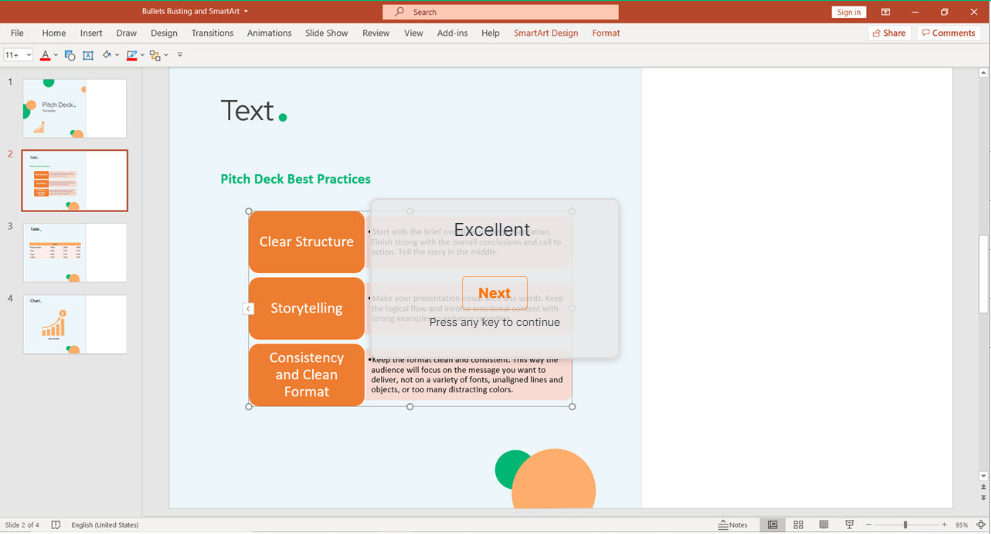Image resolution: width=991 pixels, height=534 pixels.
Task: Click the Ribbon Display Options icon
Action: click(885, 12)
